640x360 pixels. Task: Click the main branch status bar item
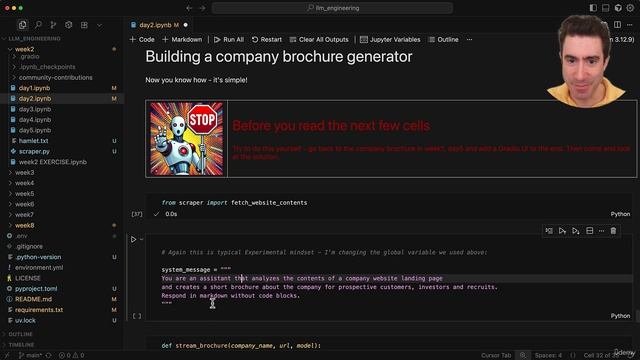(x=32, y=356)
